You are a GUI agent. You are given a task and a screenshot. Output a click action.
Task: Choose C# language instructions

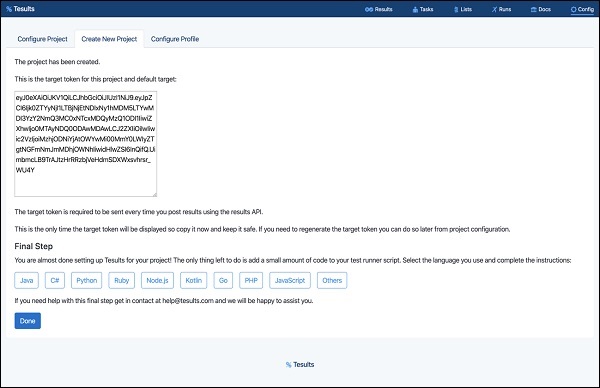tap(55, 280)
